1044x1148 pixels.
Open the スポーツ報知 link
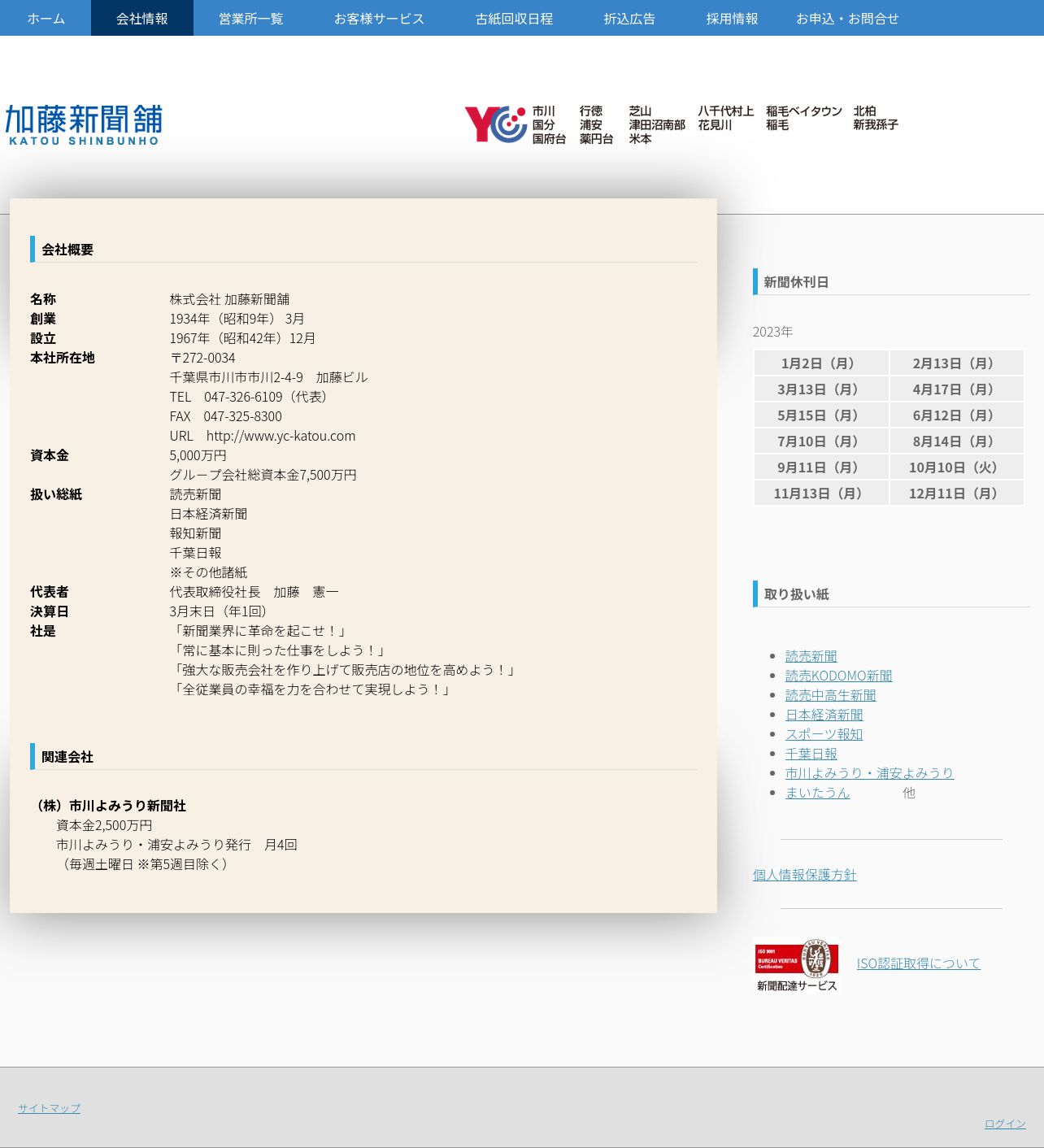(824, 734)
